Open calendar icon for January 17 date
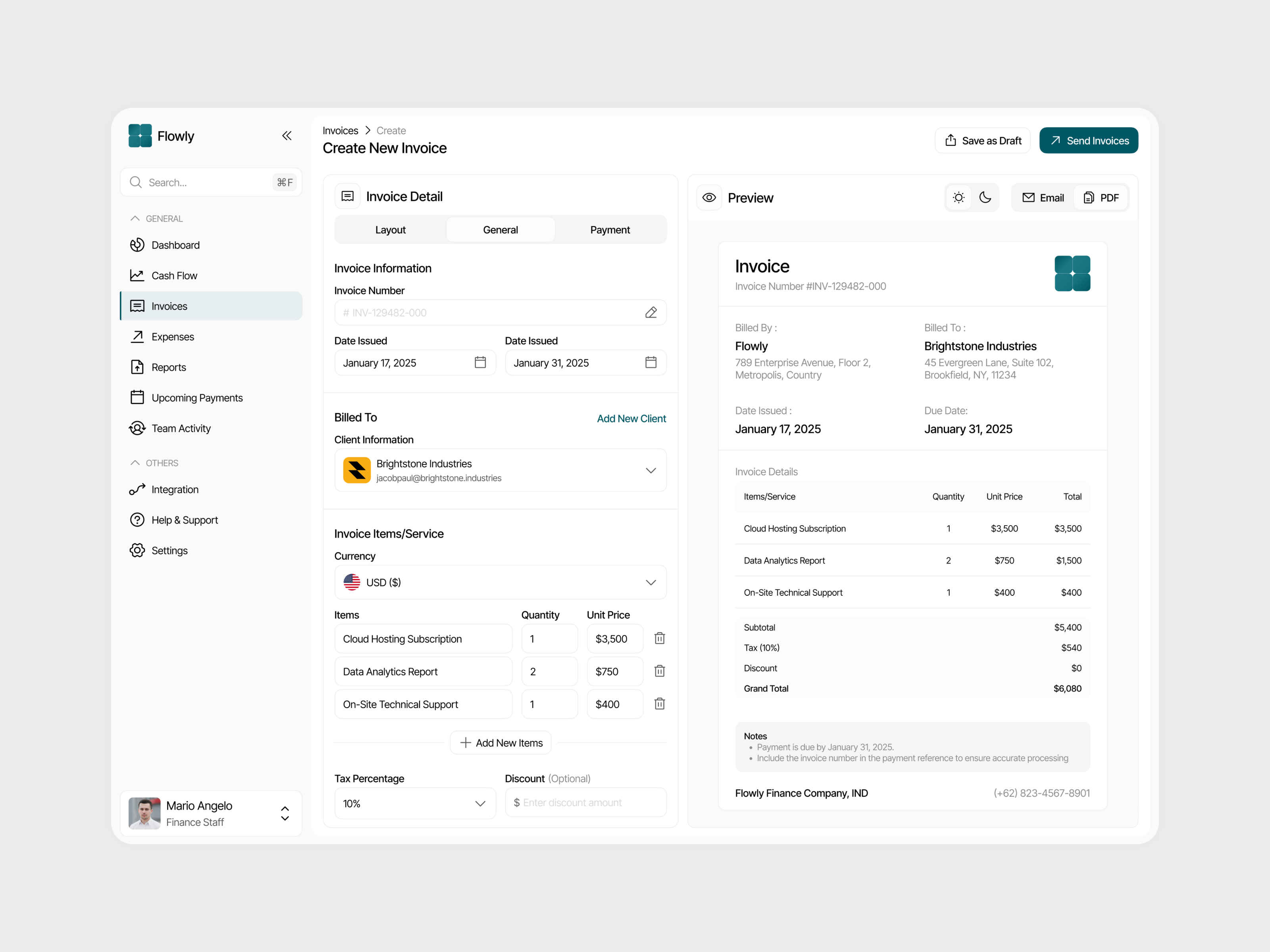This screenshot has width=1270, height=952. coord(480,363)
